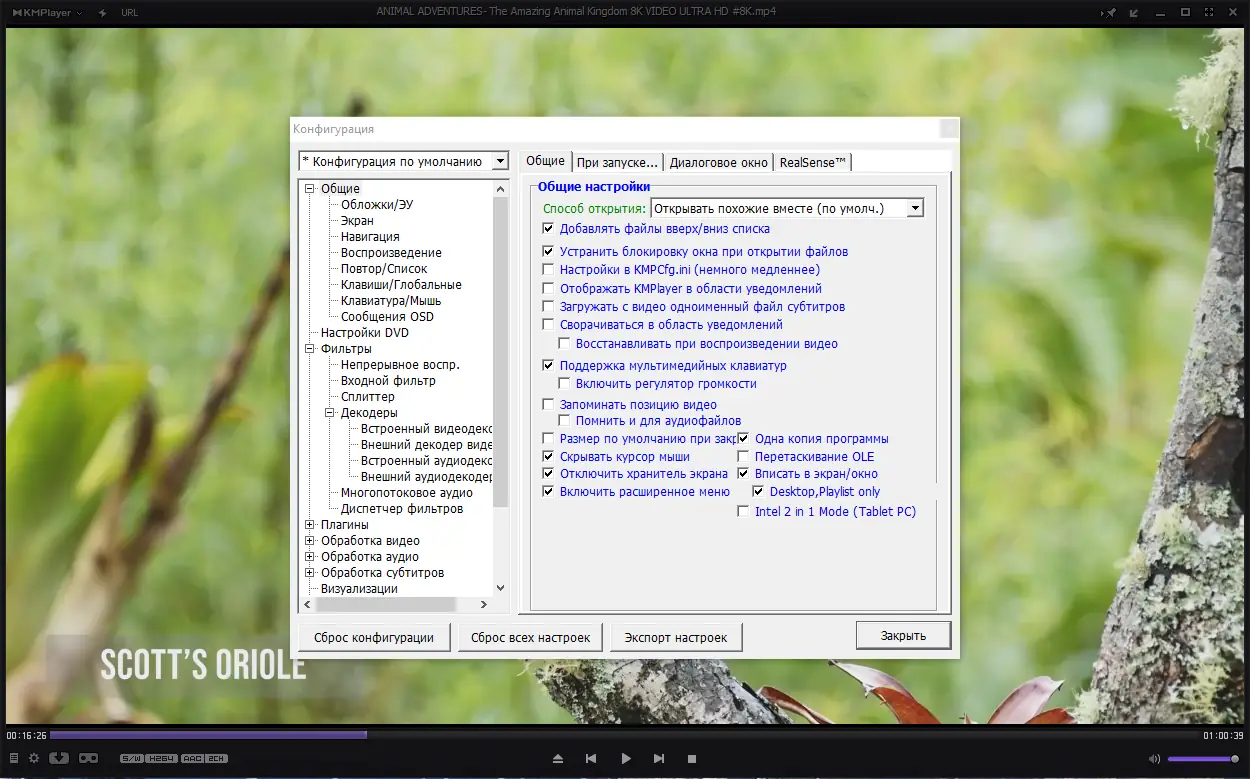Click the Play button in the control bar
Image resolution: width=1250 pixels, height=779 pixels.
626,759
